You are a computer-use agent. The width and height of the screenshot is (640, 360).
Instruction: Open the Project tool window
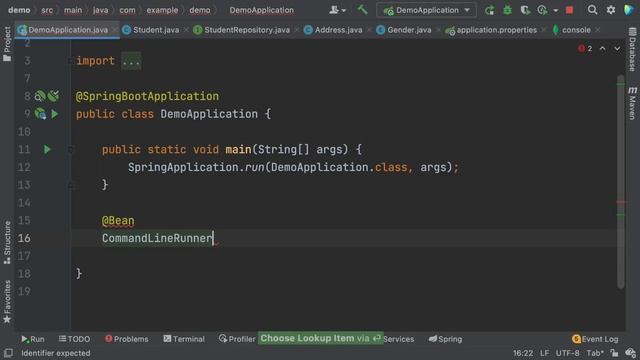[x=7, y=44]
